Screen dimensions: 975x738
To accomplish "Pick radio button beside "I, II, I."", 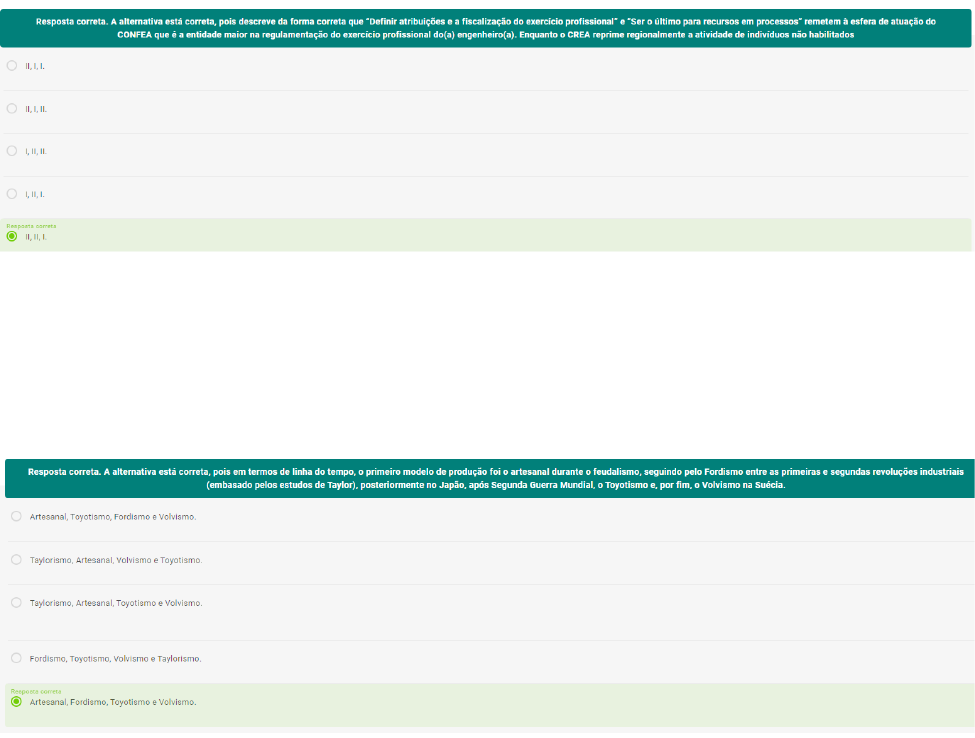I will [x=12, y=193].
